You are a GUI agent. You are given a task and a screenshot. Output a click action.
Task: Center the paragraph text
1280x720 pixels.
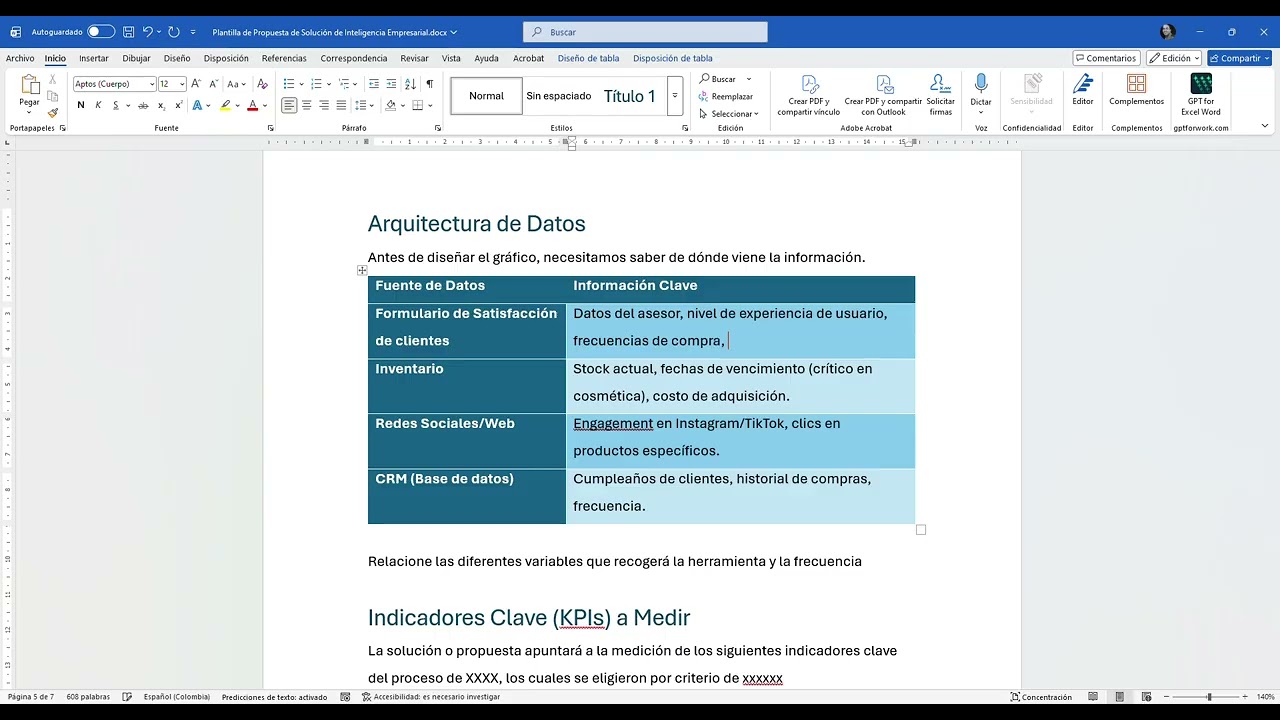point(307,106)
